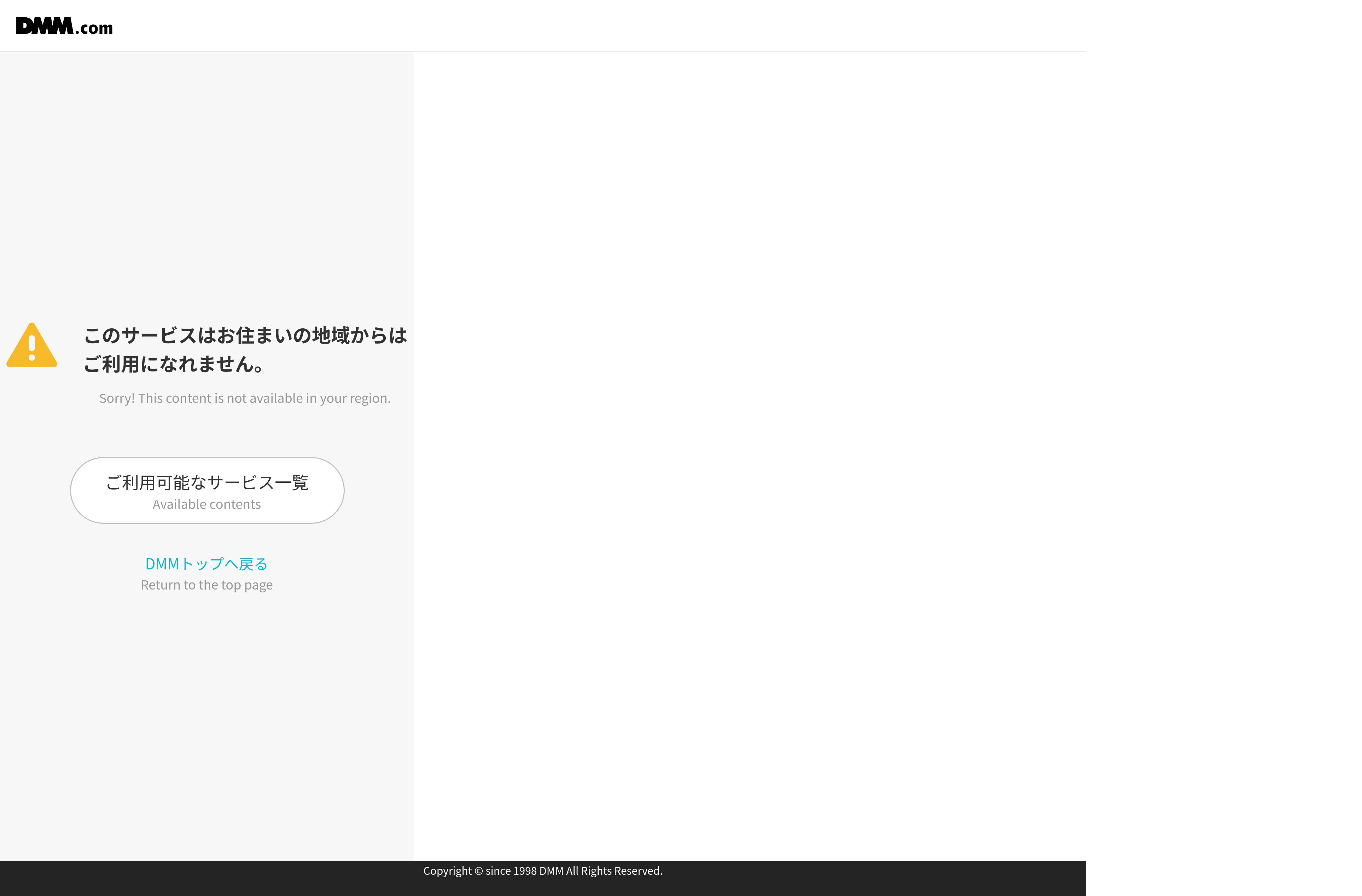The height and width of the screenshot is (896, 1362).
Task: Click 'Return to the top page' text
Action: (x=206, y=585)
